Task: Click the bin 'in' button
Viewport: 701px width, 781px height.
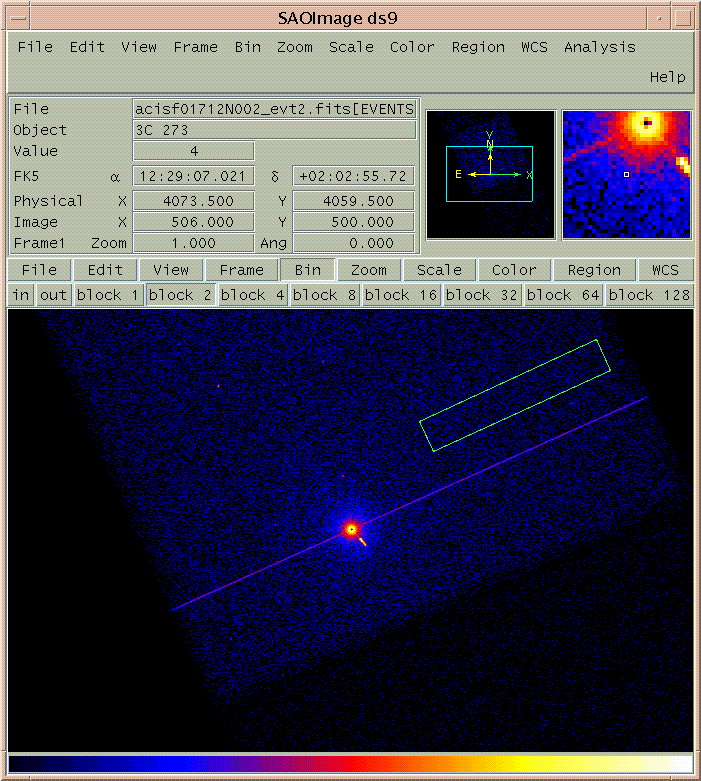Action: click(x=21, y=295)
